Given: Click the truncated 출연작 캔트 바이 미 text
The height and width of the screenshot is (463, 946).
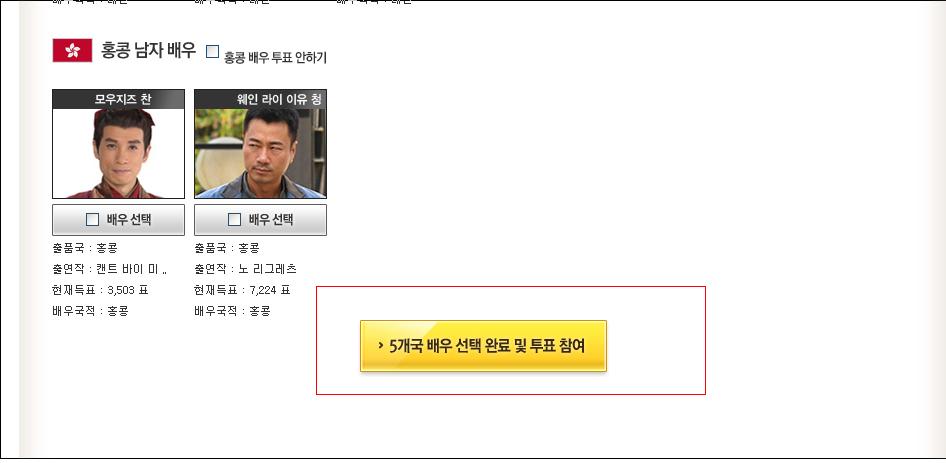Looking at the screenshot, I should (x=110, y=269).
